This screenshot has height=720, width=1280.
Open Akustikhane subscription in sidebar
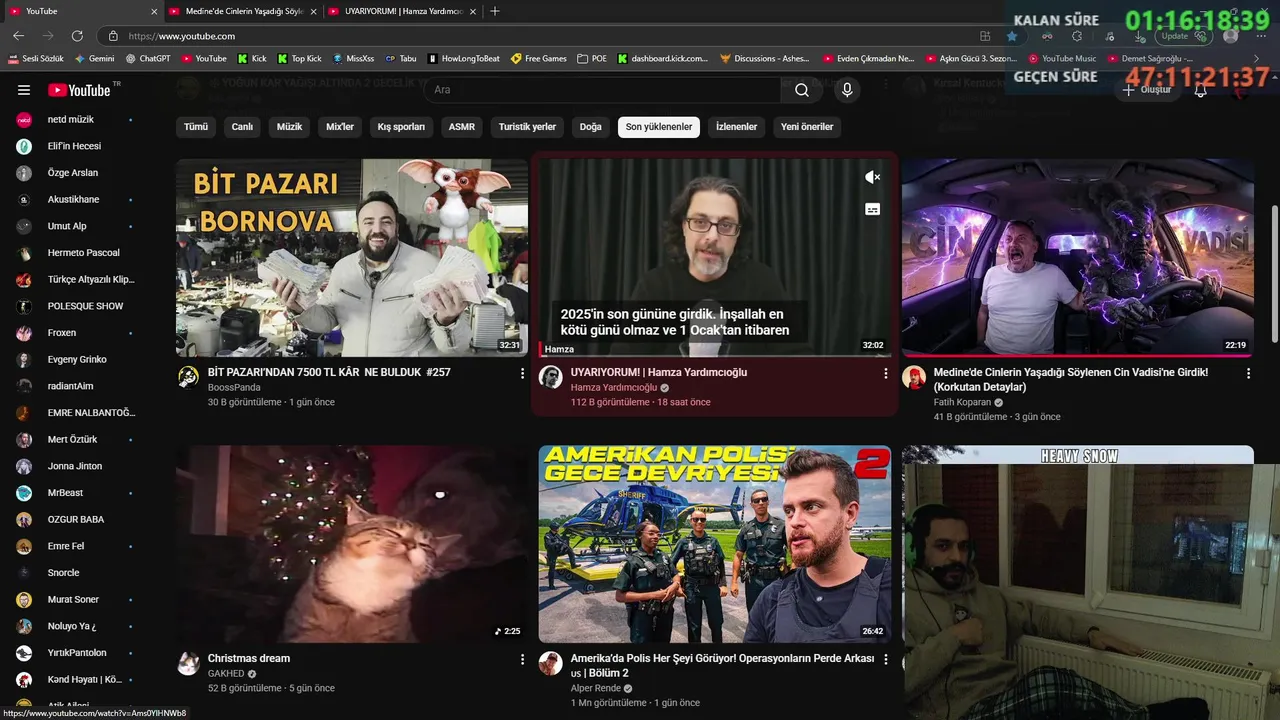75,199
